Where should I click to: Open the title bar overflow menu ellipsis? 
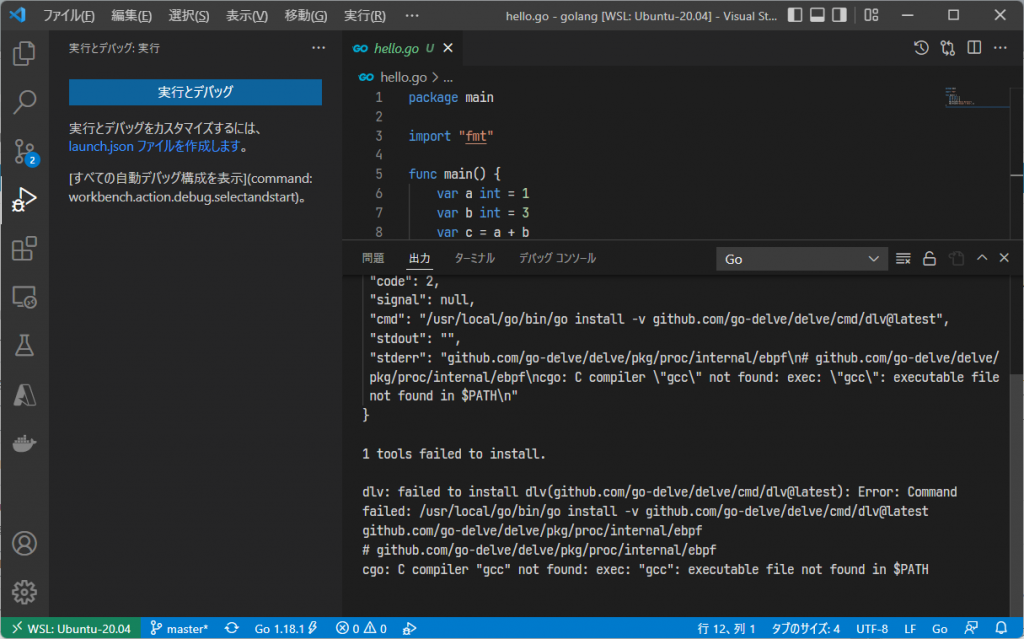pyautogui.click(x=412, y=15)
